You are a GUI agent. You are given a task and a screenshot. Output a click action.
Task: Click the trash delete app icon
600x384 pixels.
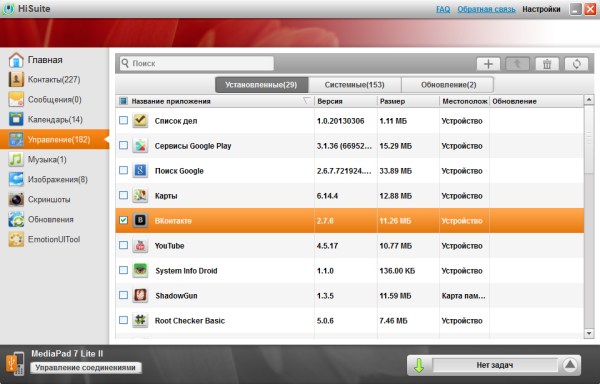click(x=547, y=64)
